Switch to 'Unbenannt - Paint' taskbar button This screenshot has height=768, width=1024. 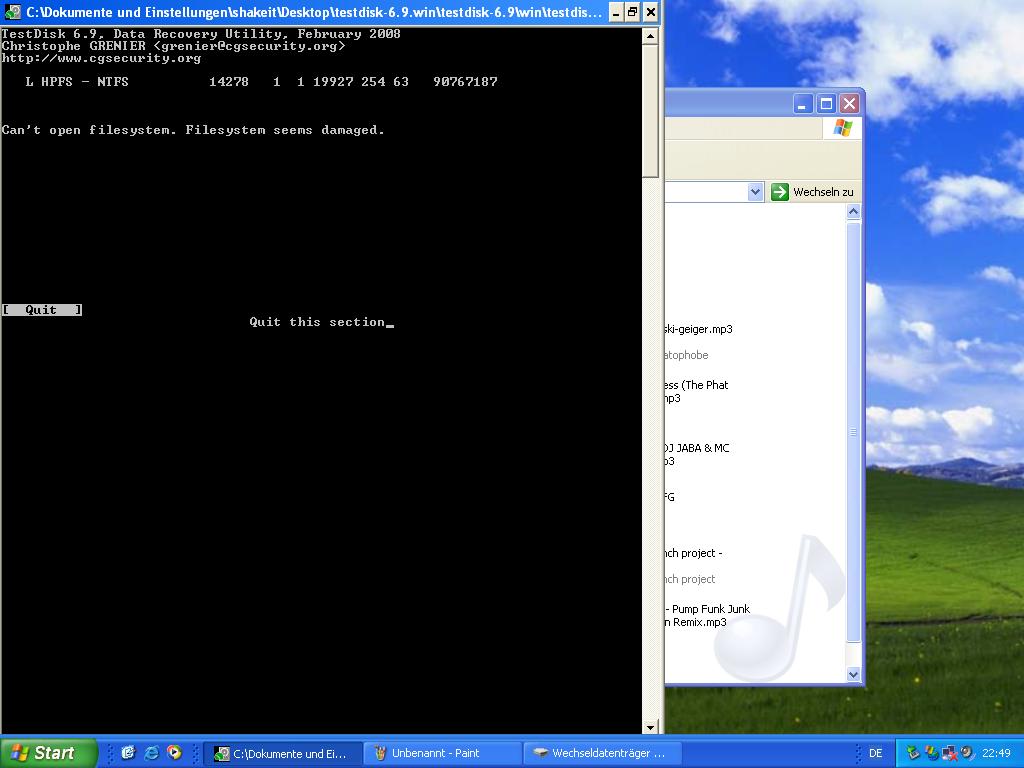442,753
